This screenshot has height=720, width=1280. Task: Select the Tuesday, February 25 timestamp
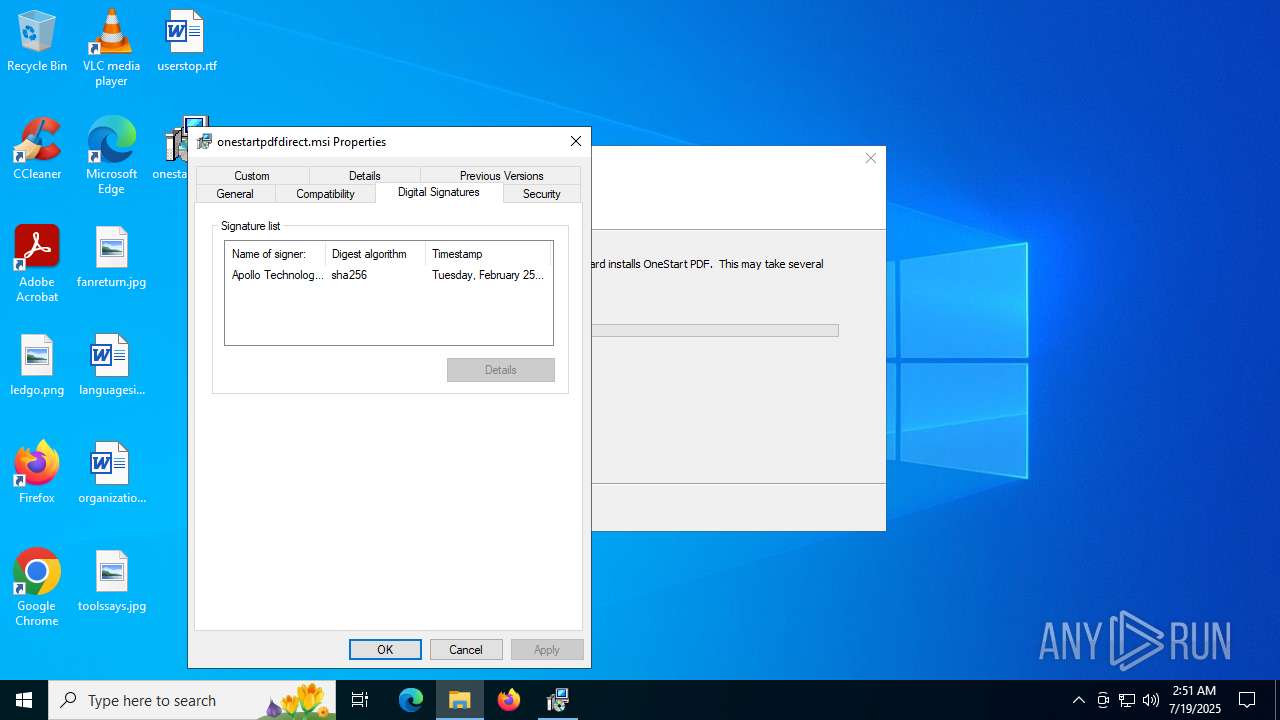pyautogui.click(x=488, y=275)
